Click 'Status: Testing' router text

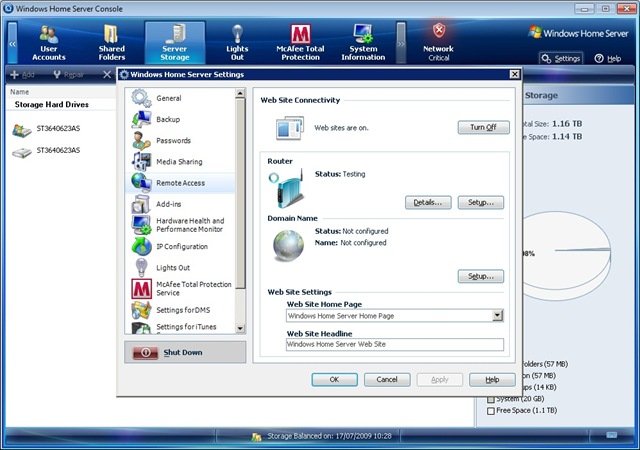(x=340, y=174)
